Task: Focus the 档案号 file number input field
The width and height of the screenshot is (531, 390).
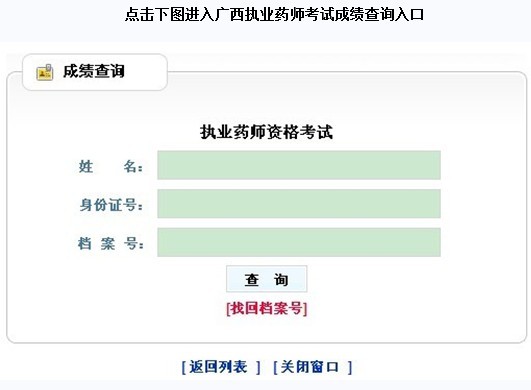Action: [x=299, y=242]
